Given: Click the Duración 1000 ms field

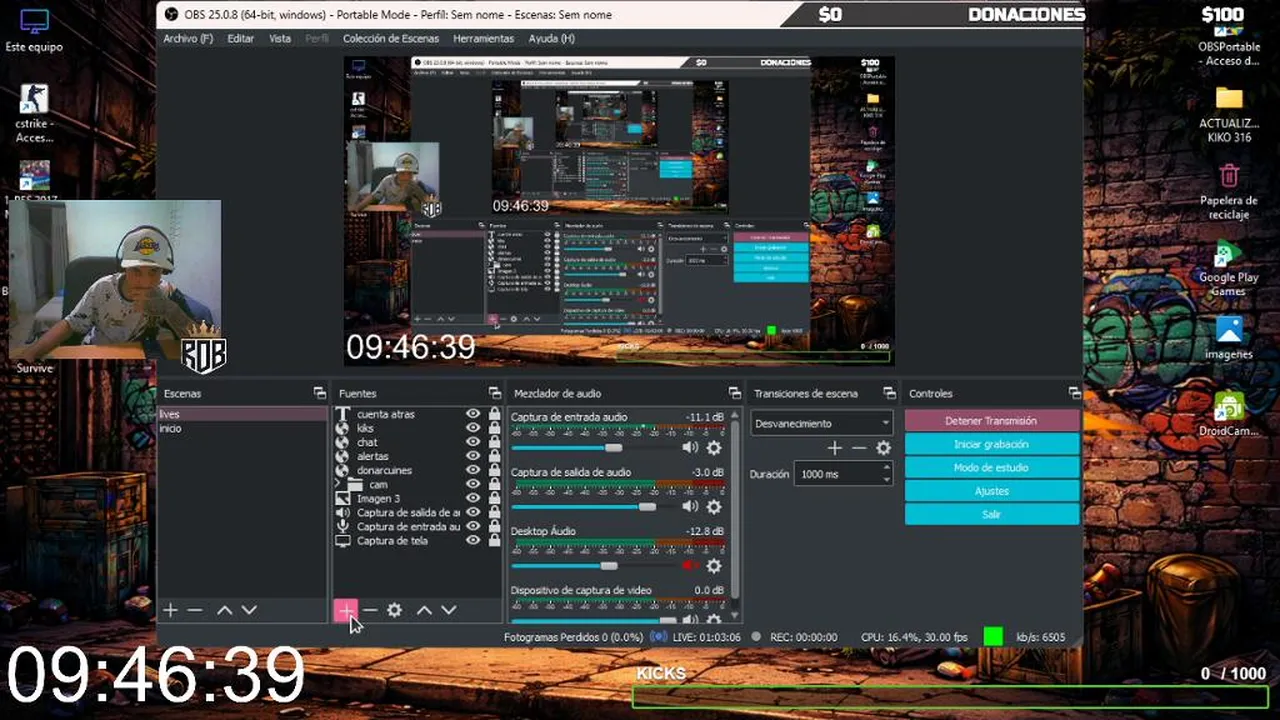Looking at the screenshot, I should [x=843, y=474].
